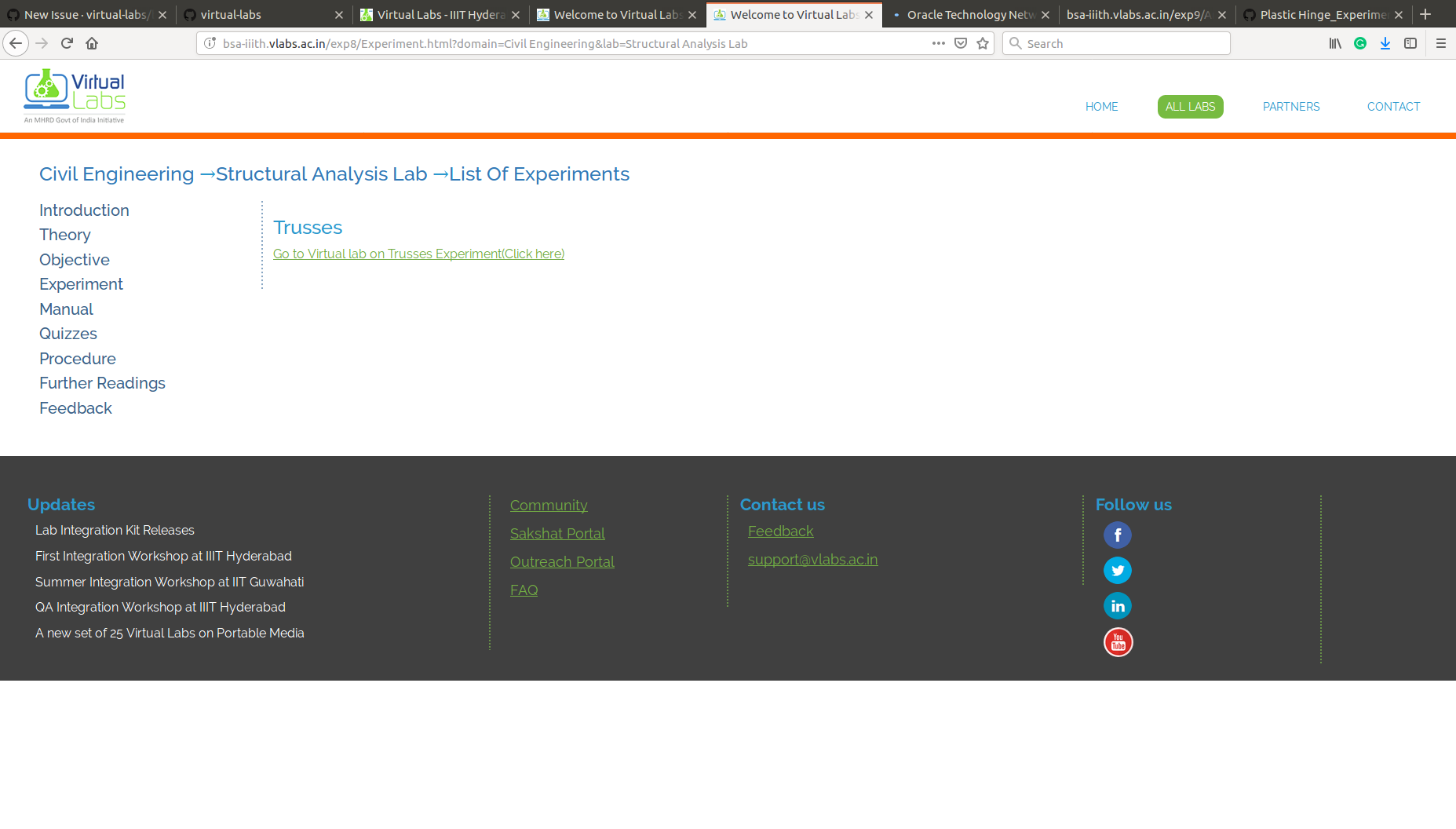Open the Twitter profile from Follow us

pyautogui.click(x=1117, y=570)
